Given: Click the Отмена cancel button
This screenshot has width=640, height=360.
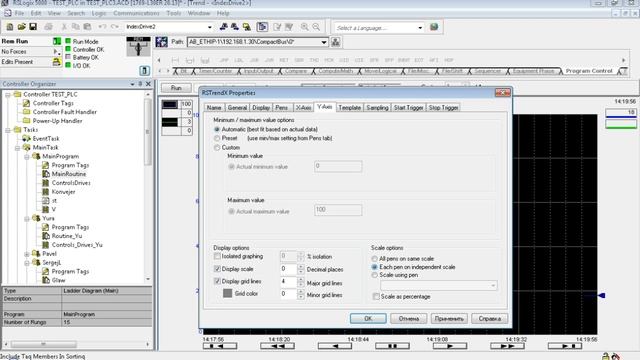Looking at the screenshot, I should (409, 318).
